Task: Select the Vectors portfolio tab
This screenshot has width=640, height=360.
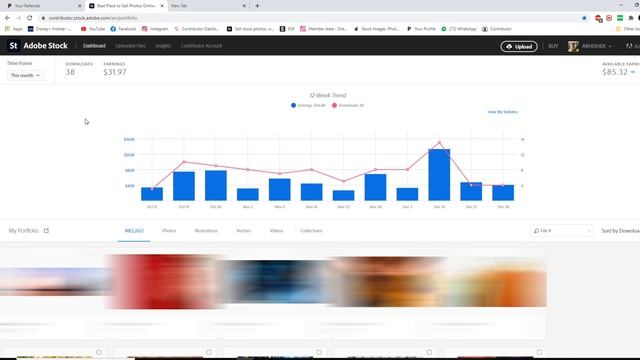Action: pyautogui.click(x=243, y=231)
